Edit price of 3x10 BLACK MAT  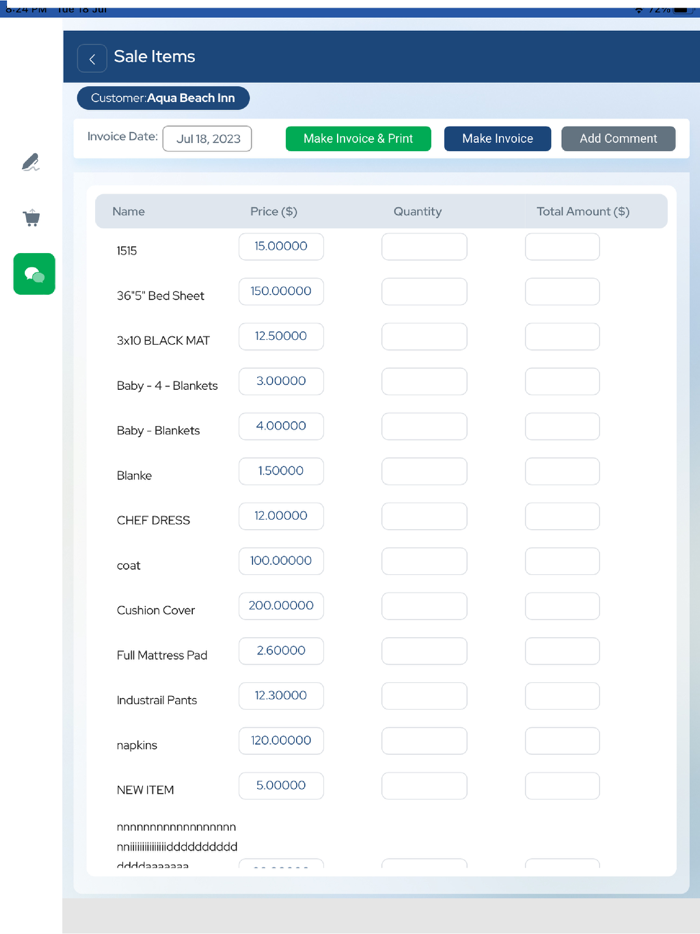(281, 337)
